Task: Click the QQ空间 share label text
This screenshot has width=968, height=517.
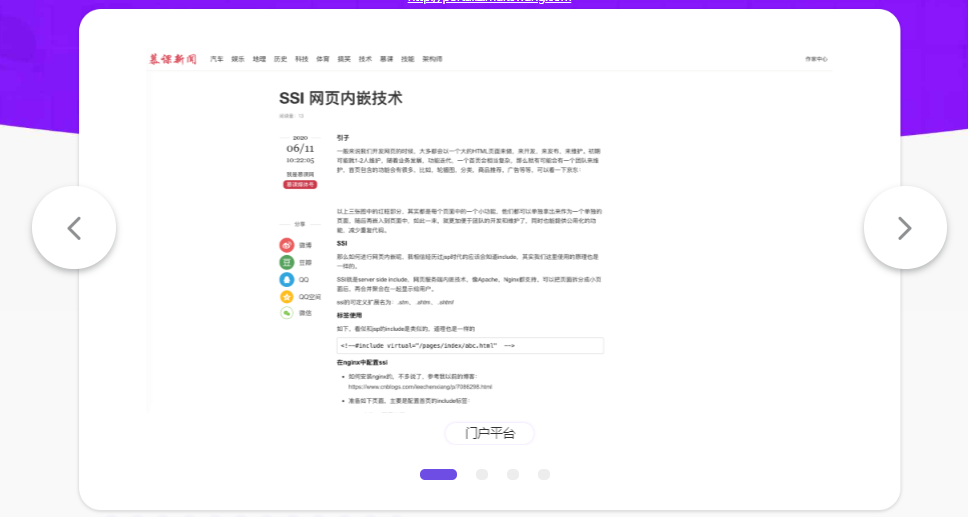Action: click(310, 297)
